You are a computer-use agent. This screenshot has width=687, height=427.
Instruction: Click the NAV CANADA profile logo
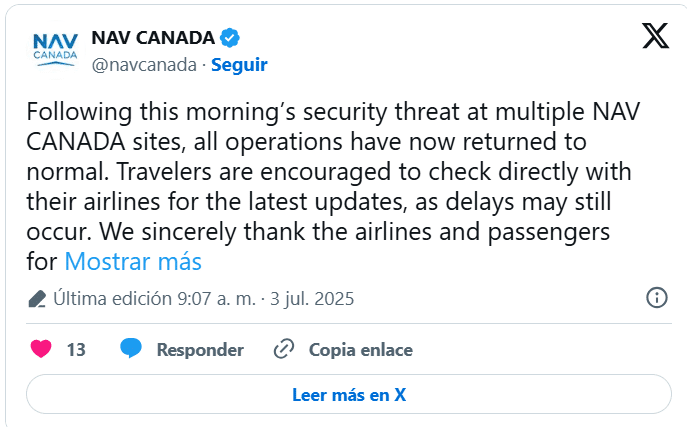click(x=54, y=49)
